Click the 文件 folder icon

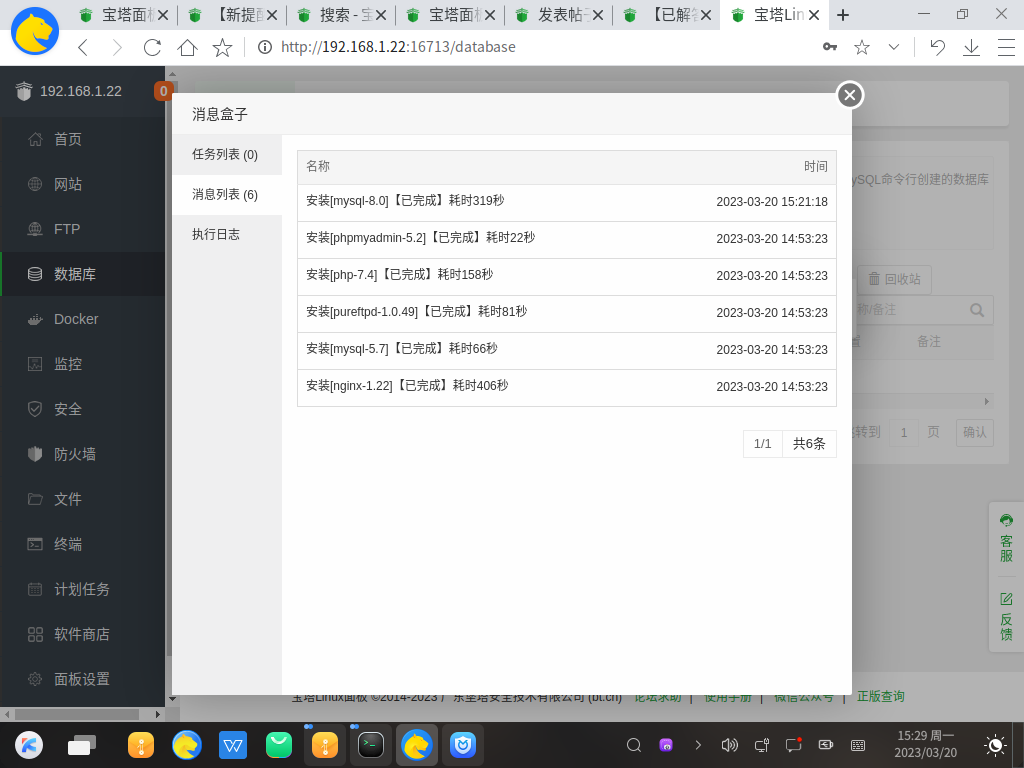[x=35, y=499]
